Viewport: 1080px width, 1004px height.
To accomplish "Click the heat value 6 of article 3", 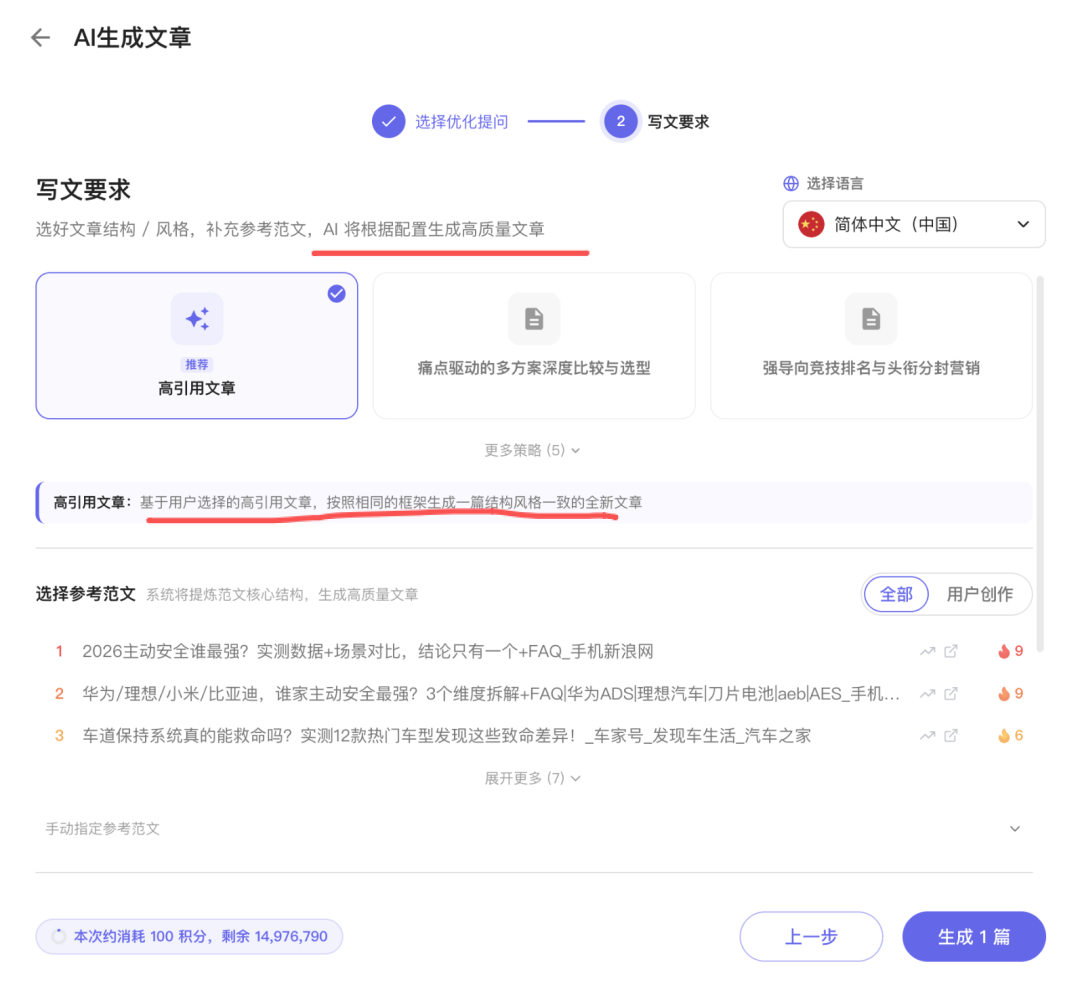I will pyautogui.click(x=1019, y=735).
